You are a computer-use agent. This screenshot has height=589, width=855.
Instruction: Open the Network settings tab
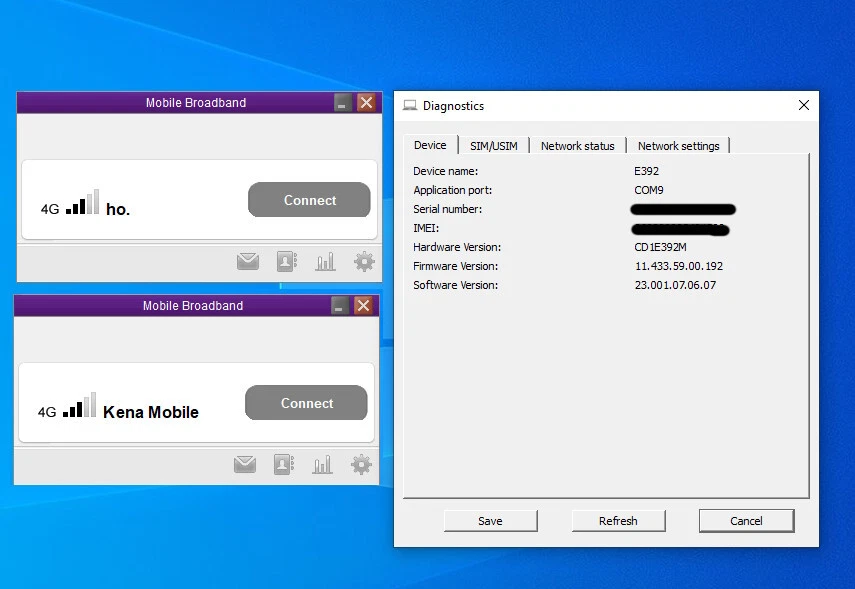click(679, 146)
